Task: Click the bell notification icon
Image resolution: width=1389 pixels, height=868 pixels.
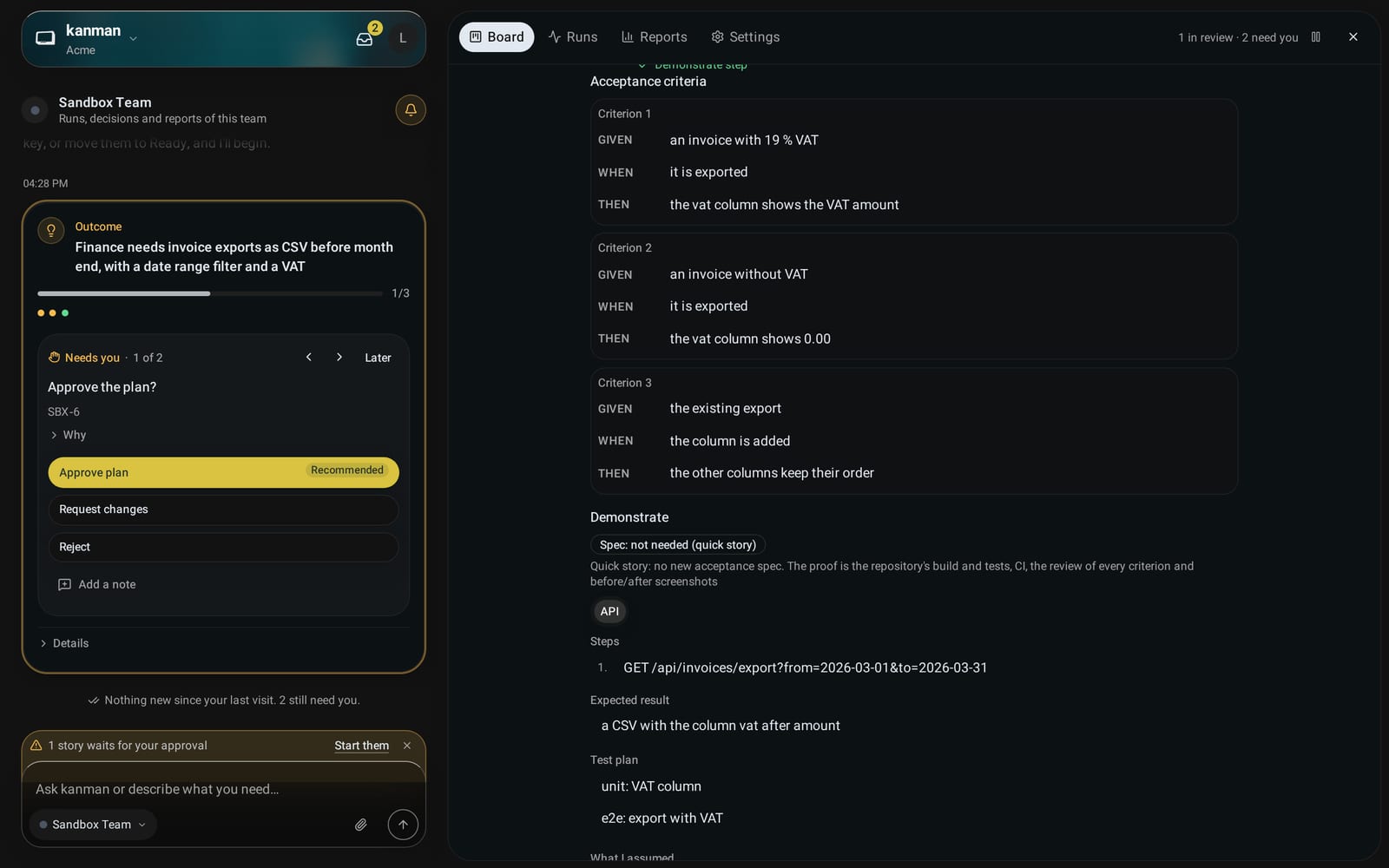Action: click(x=411, y=110)
